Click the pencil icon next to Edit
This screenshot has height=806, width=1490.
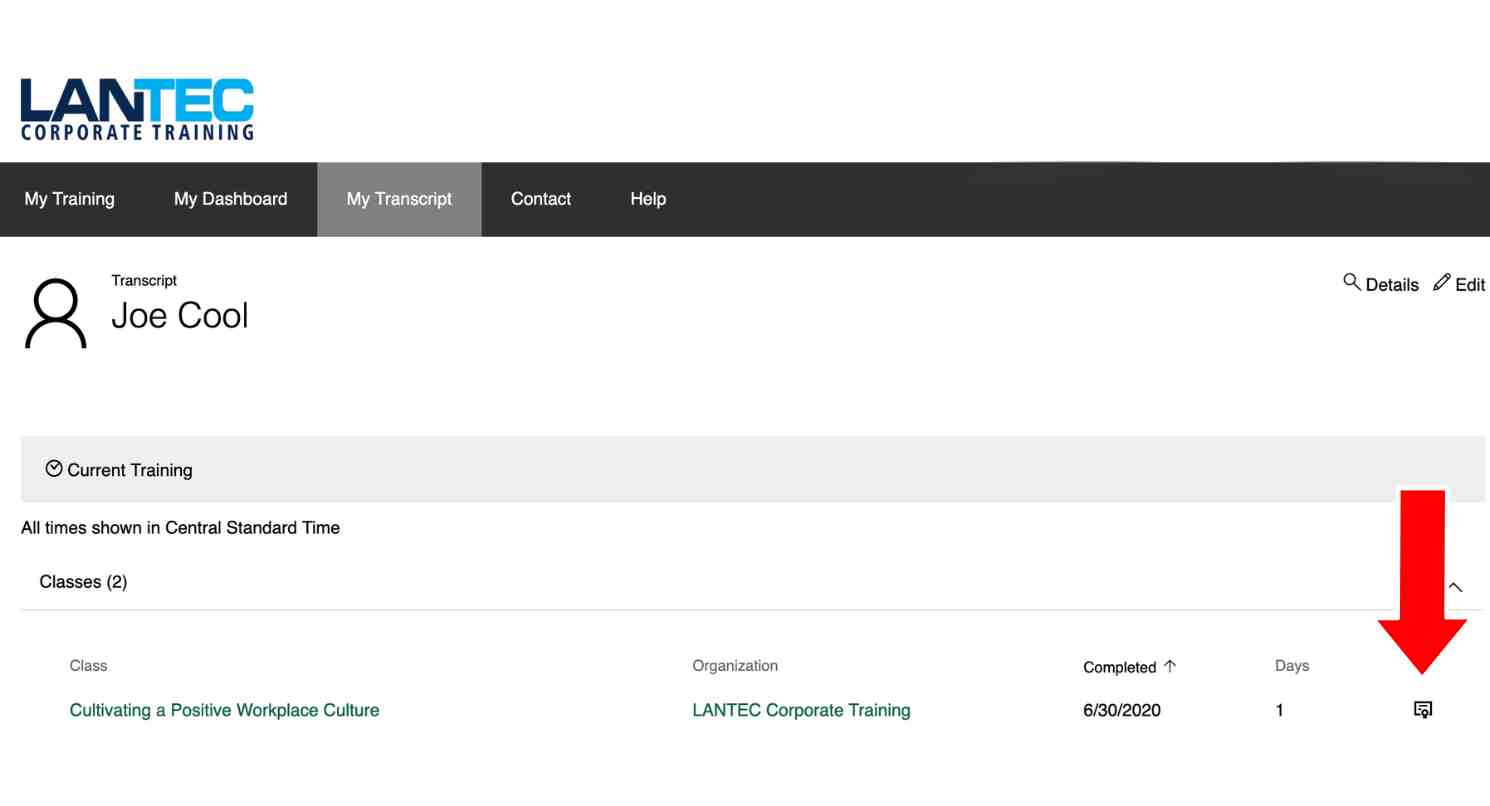pos(1441,282)
